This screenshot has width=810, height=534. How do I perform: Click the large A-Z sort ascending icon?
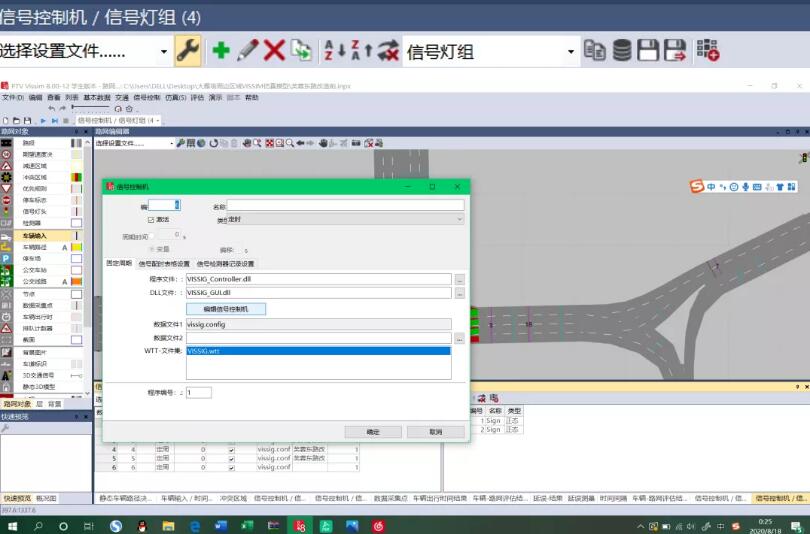click(x=334, y=51)
